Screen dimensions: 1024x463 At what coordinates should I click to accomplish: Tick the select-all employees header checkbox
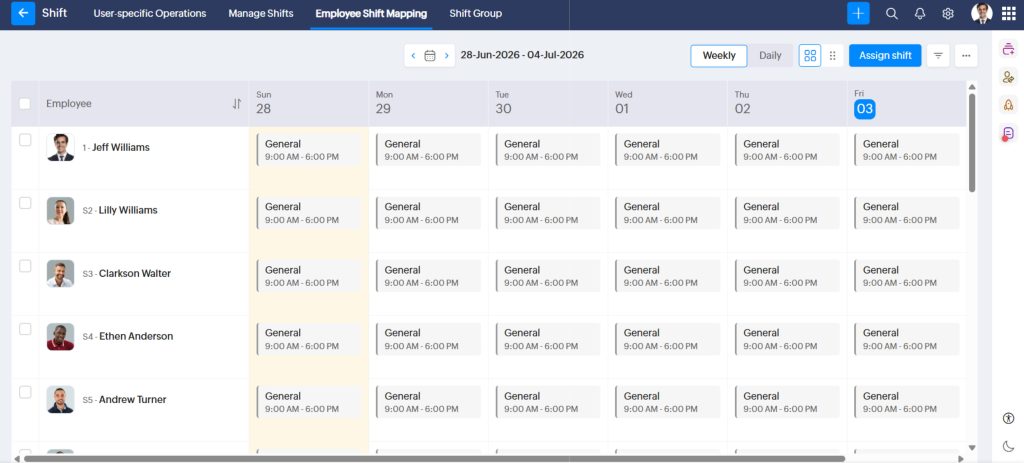point(25,103)
